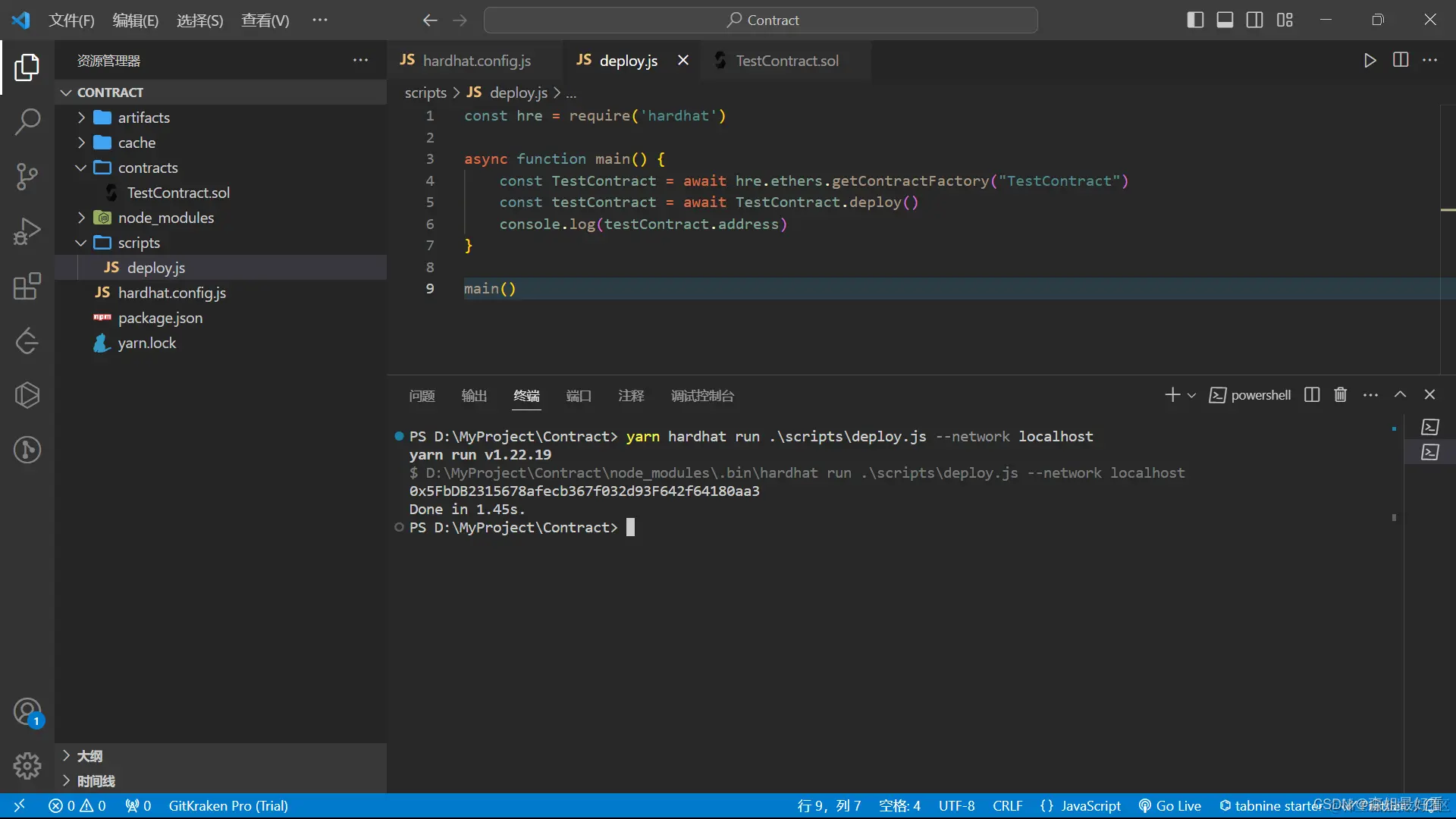Click the Contract command center search box
This screenshot has height=819, width=1456.
[761, 20]
